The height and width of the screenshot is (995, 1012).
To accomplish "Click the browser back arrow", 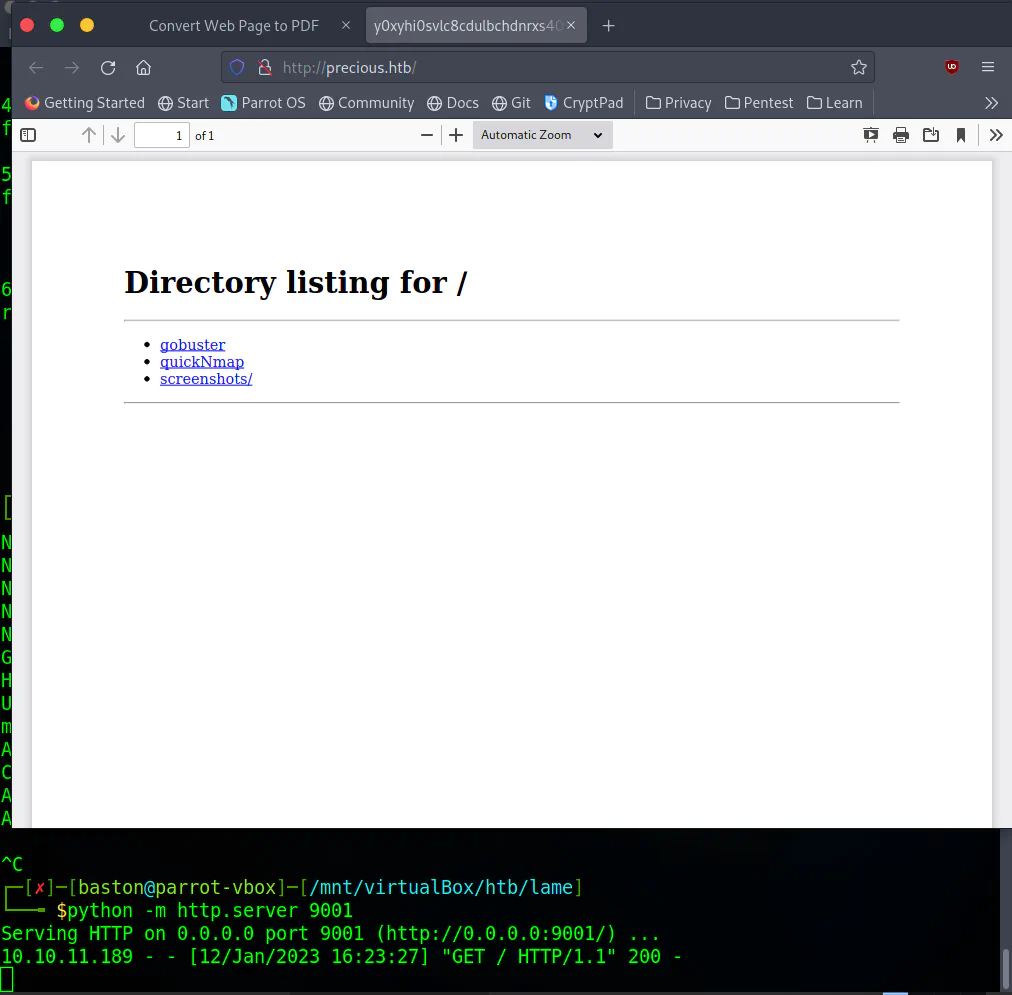I will pyautogui.click(x=36, y=68).
